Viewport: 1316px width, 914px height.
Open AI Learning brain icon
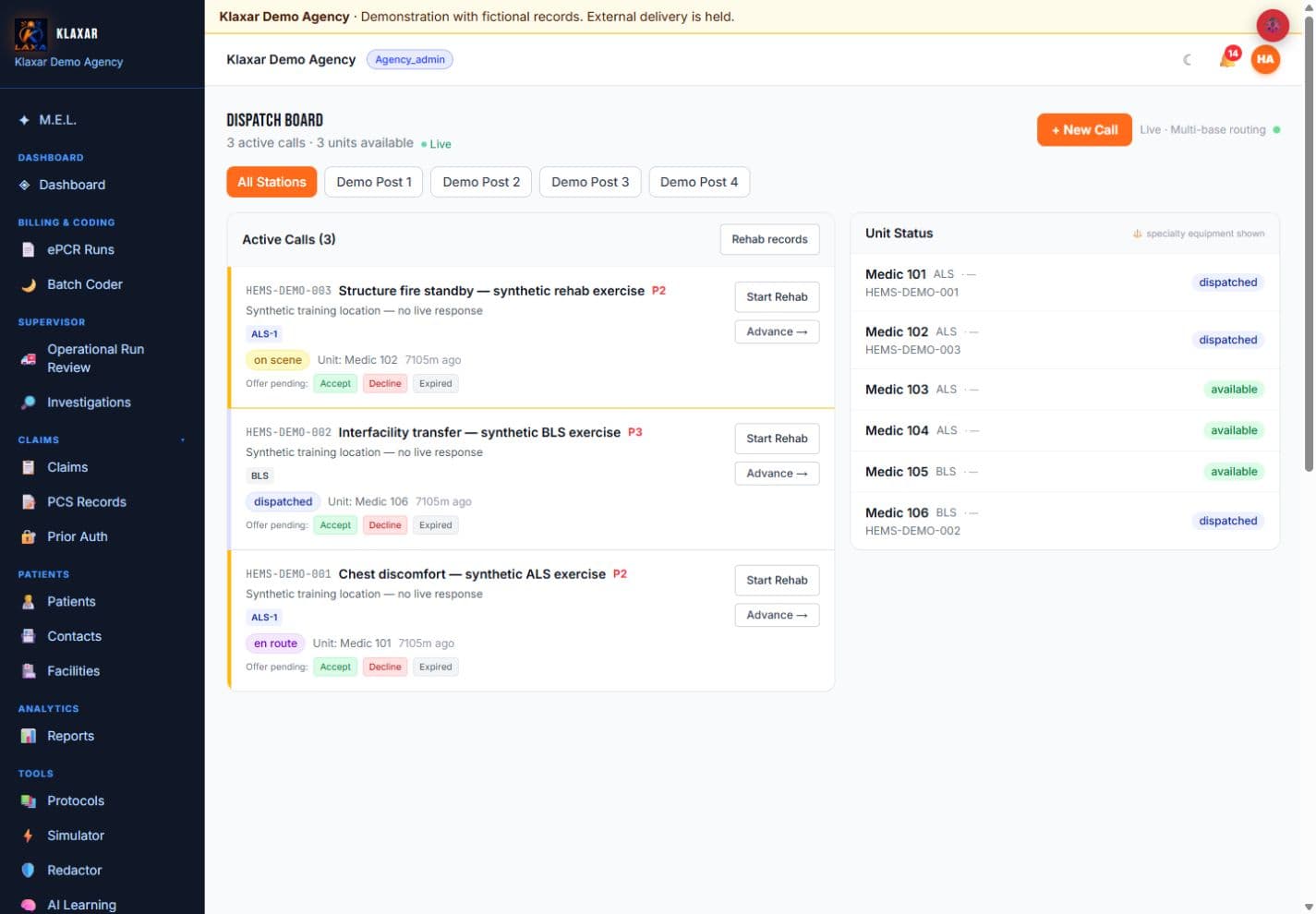(29, 905)
